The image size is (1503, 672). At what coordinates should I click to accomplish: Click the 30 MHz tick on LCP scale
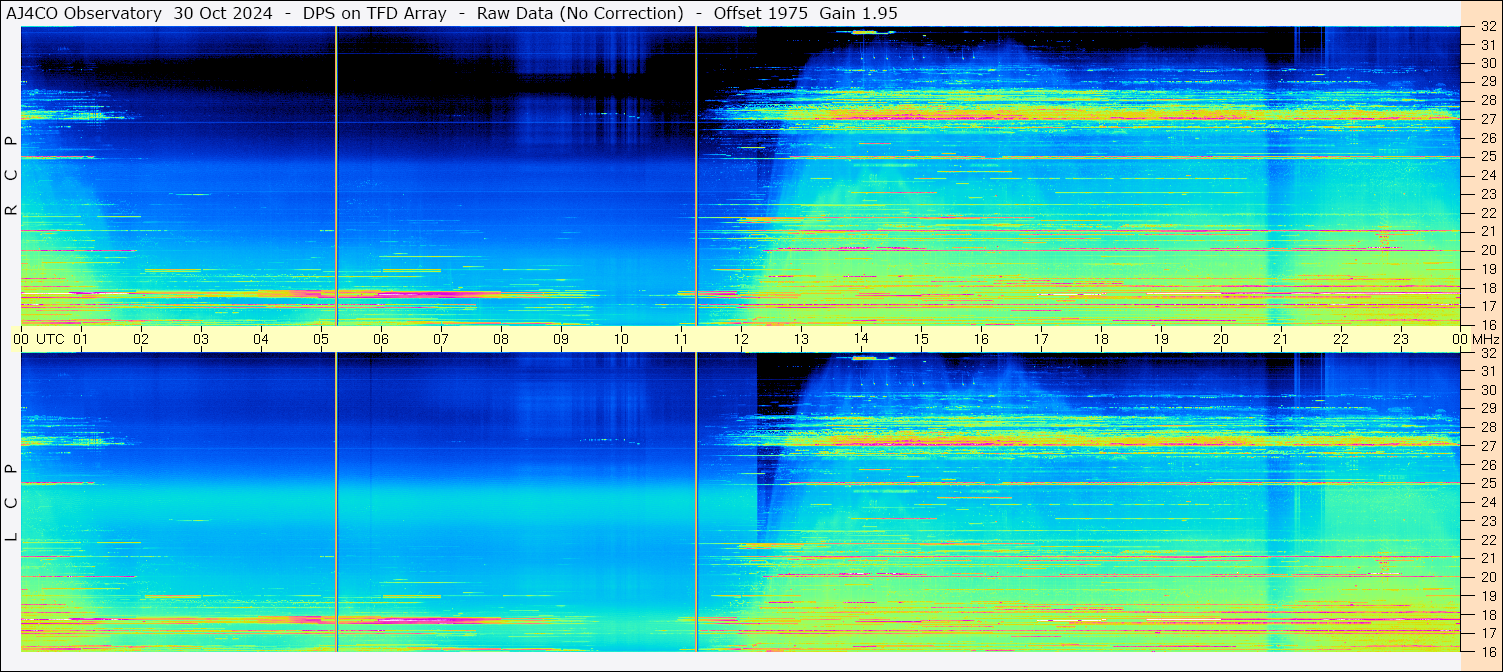[1487, 390]
